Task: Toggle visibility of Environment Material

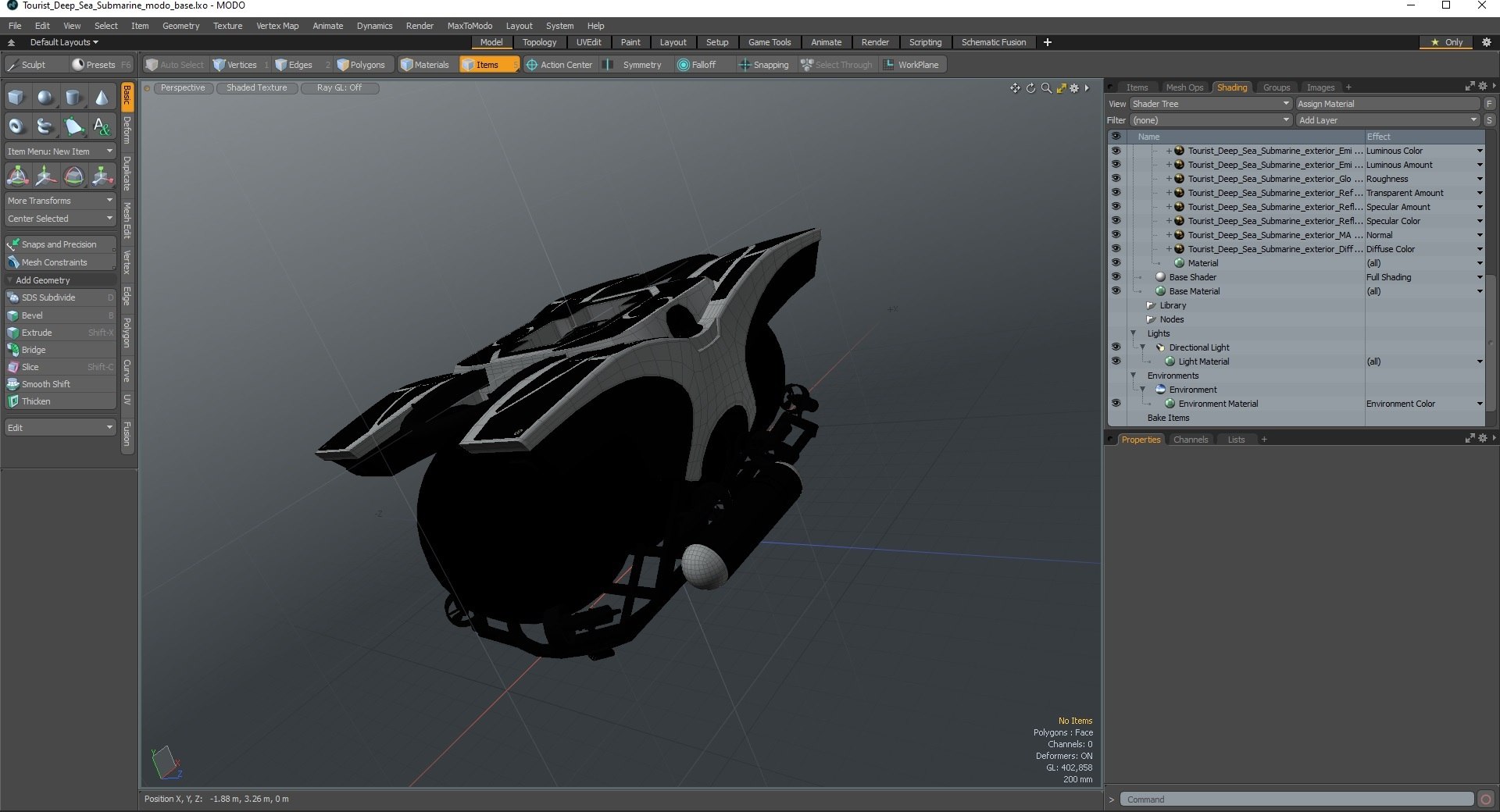Action: [x=1116, y=404]
